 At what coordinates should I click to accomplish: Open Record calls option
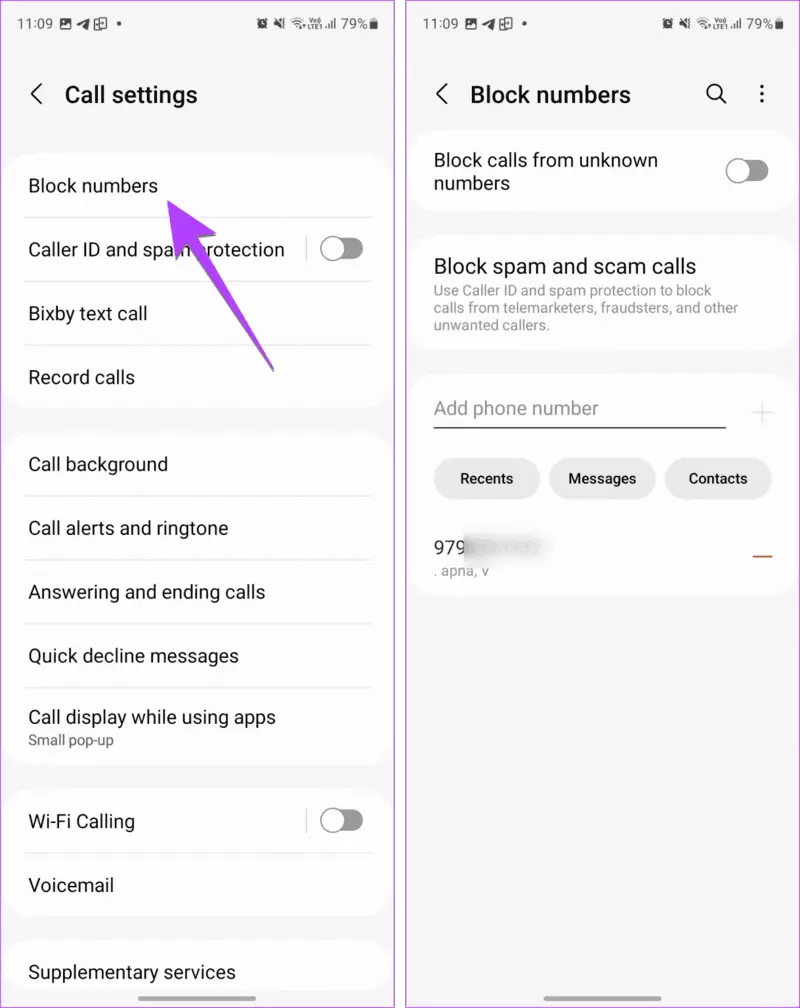pyautogui.click(x=198, y=377)
